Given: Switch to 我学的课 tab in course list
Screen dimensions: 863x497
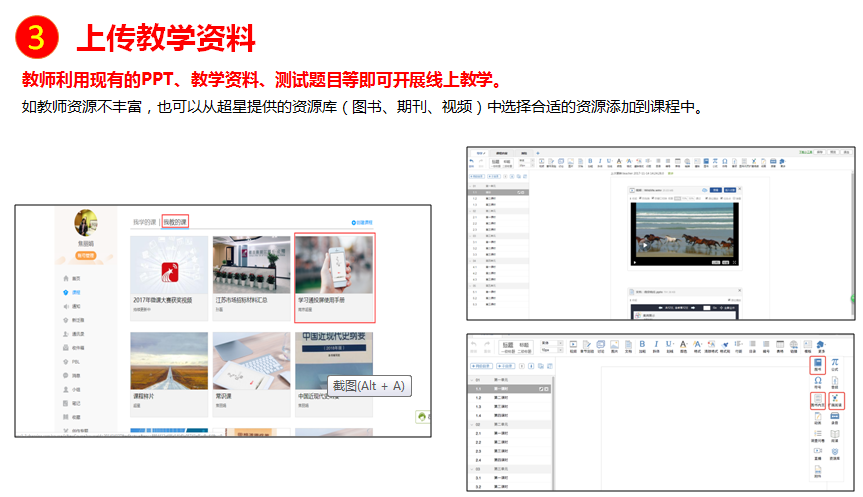Looking at the screenshot, I should 145,222.
